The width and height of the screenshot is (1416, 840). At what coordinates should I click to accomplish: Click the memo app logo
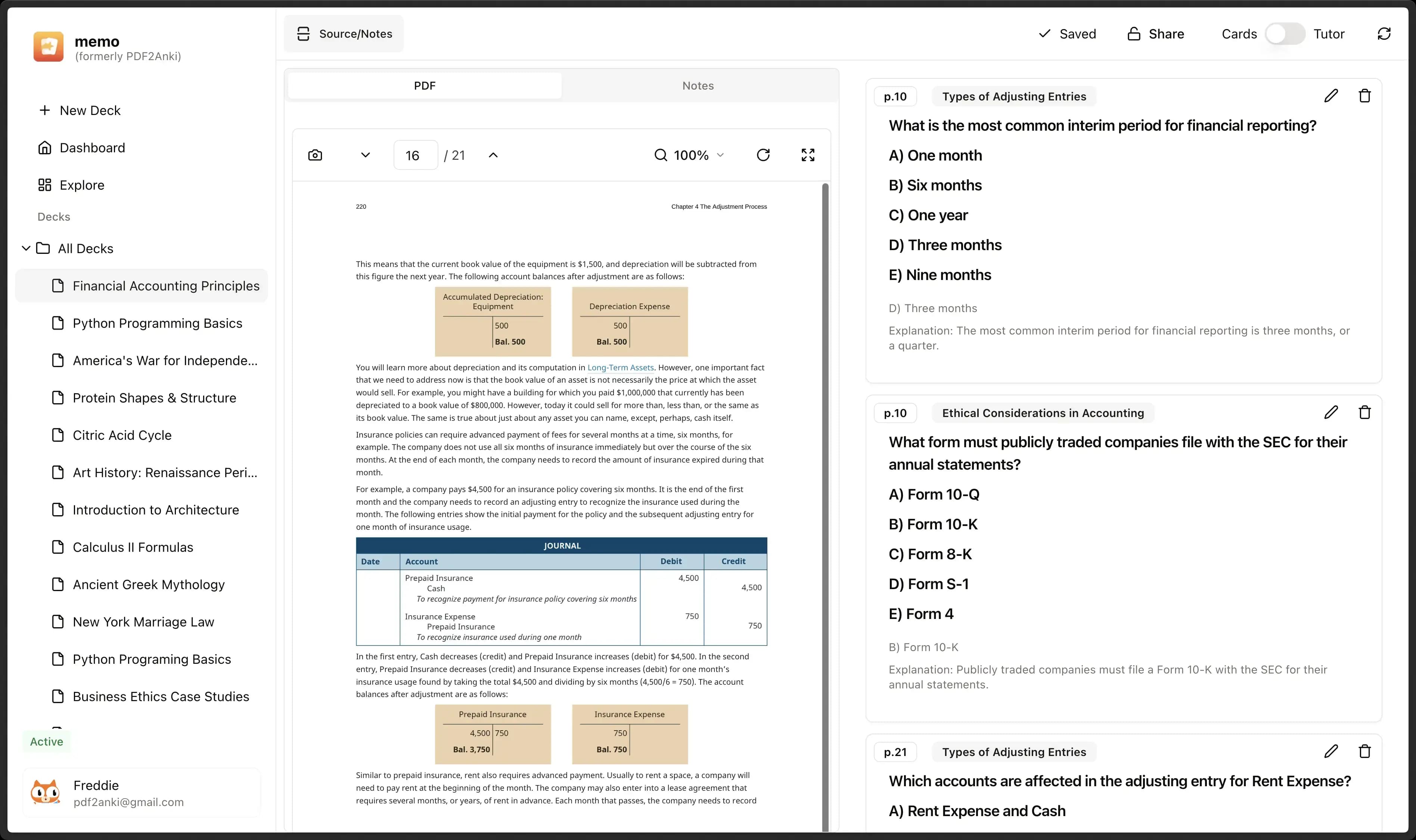point(49,46)
